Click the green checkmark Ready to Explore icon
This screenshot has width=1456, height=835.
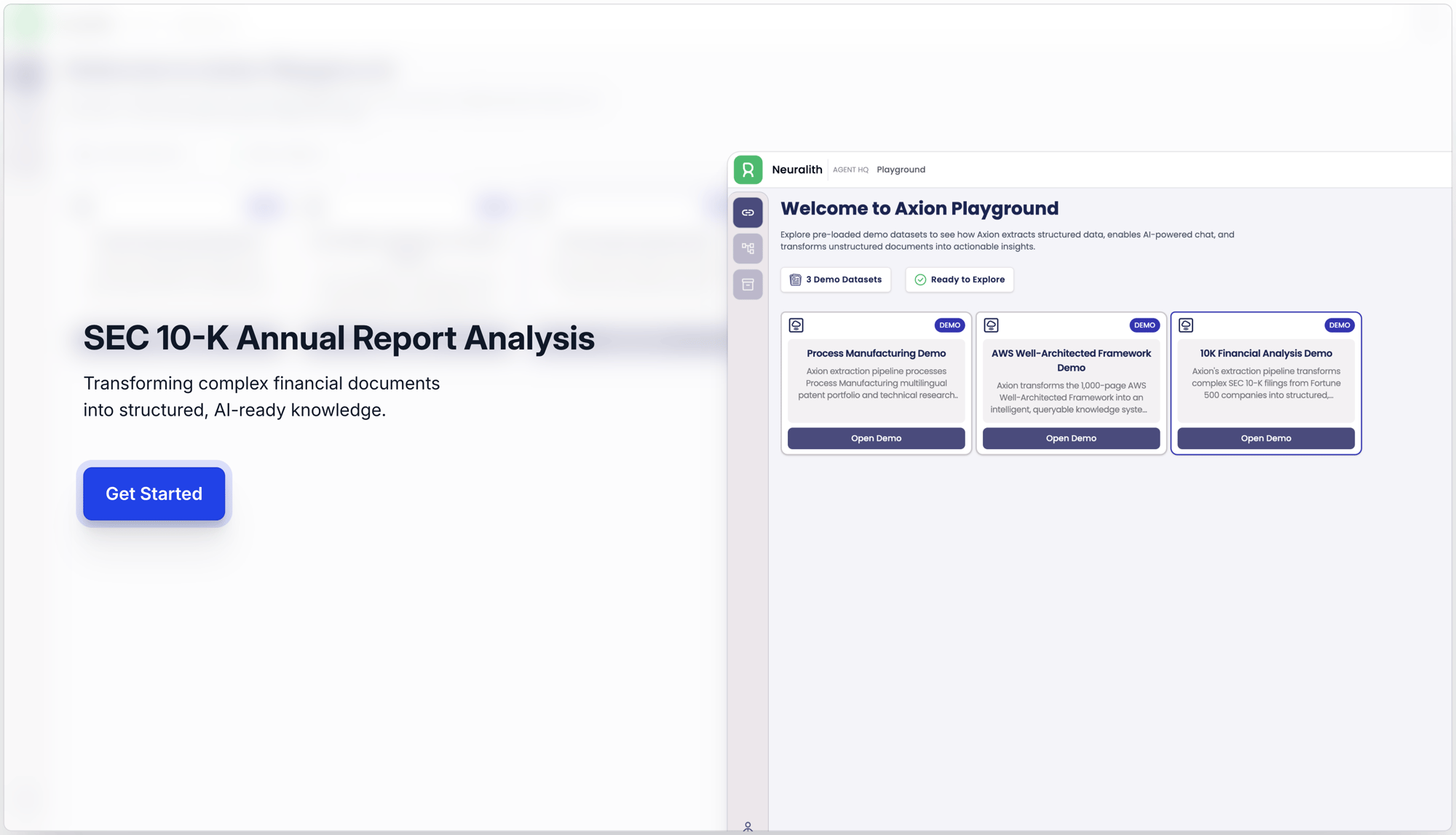coord(920,280)
